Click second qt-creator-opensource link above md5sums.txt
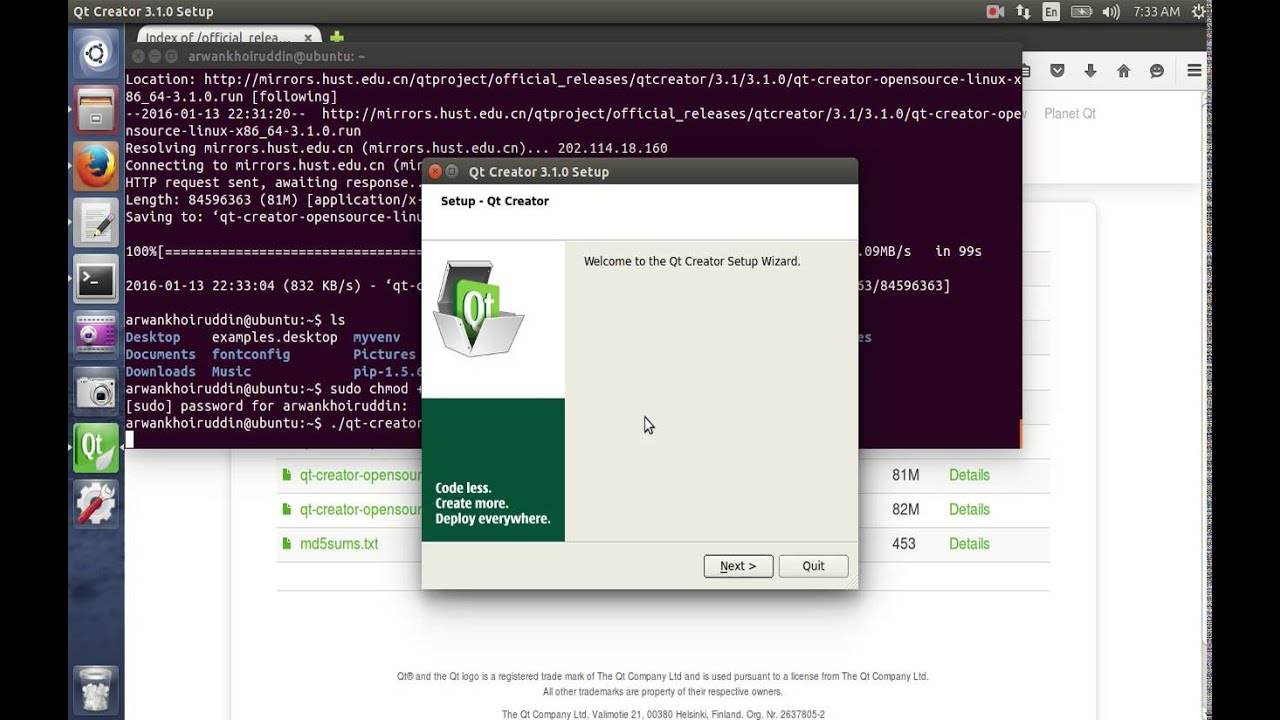This screenshot has width=1280, height=720. (360, 509)
